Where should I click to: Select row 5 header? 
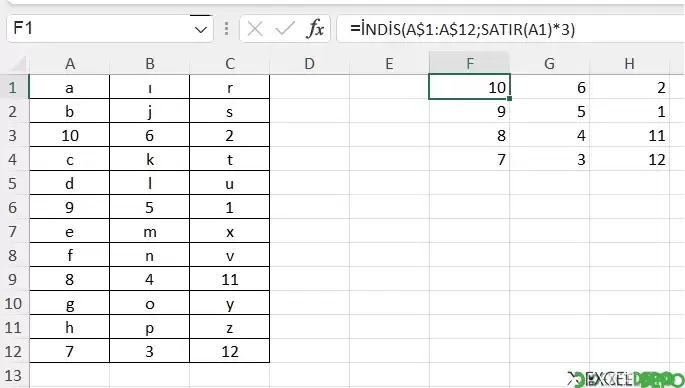point(13,183)
